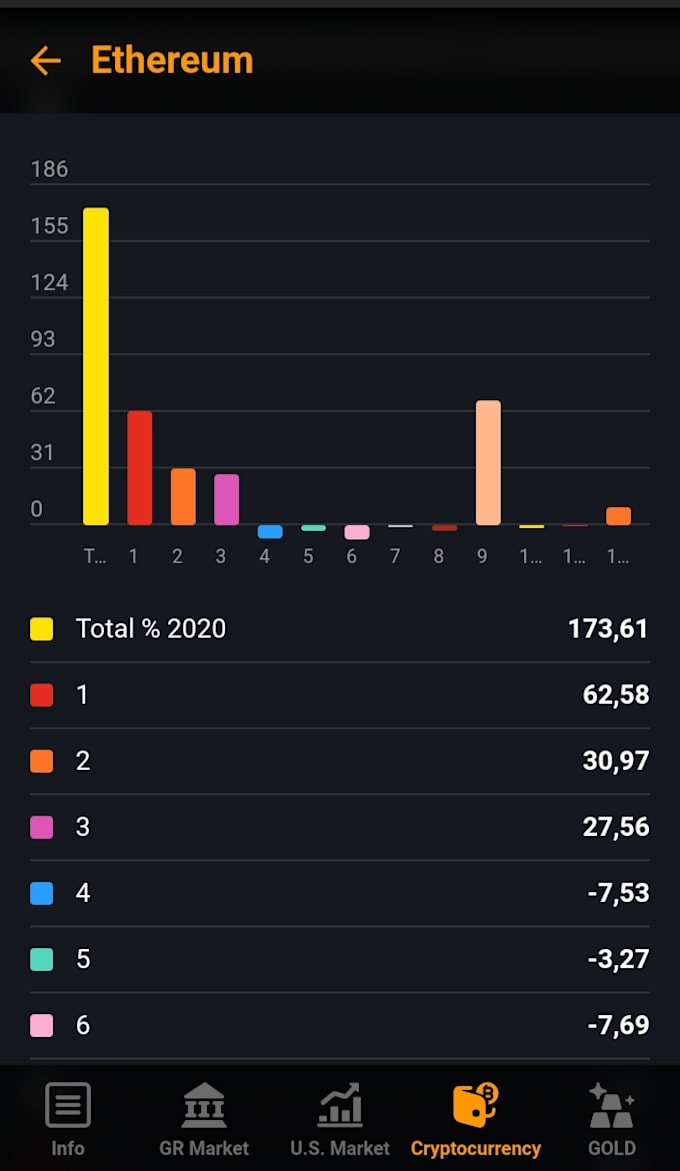The height and width of the screenshot is (1171, 680).
Task: Click the red swatch for month 1
Action: coord(42,695)
